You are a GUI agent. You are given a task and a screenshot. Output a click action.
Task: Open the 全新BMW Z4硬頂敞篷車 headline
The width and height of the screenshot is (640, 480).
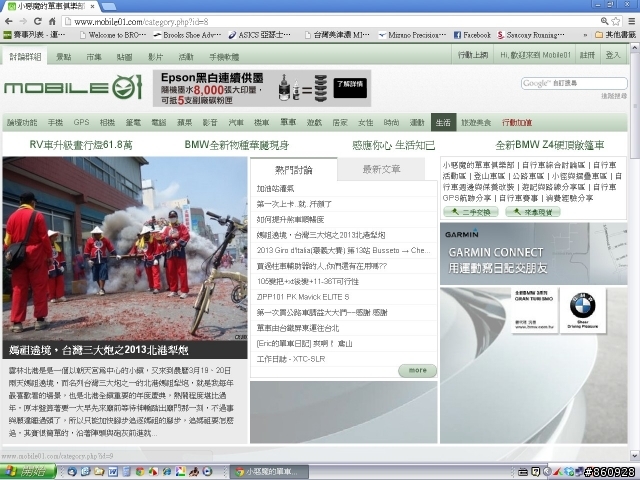(549, 145)
